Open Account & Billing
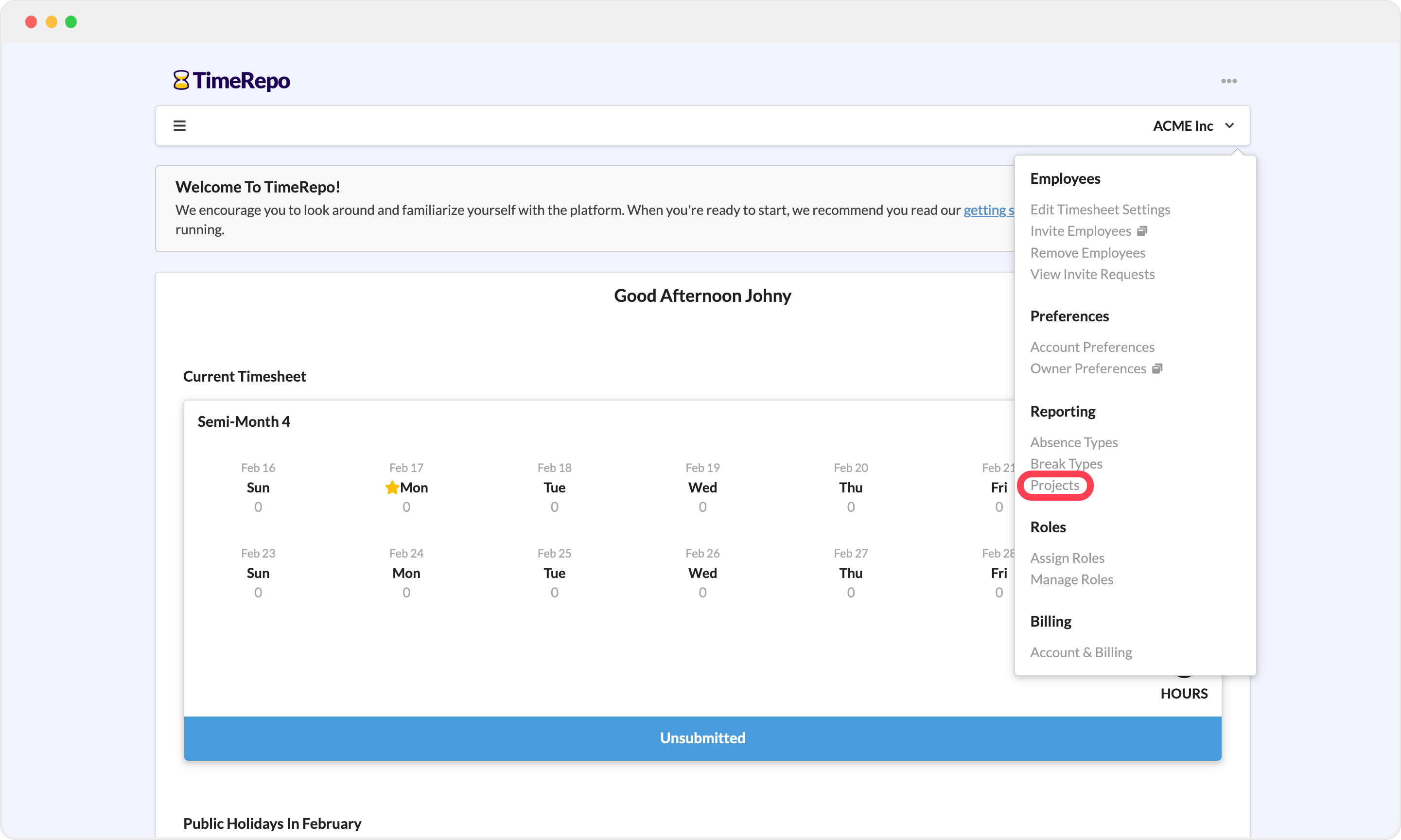The image size is (1401, 840). click(1081, 652)
